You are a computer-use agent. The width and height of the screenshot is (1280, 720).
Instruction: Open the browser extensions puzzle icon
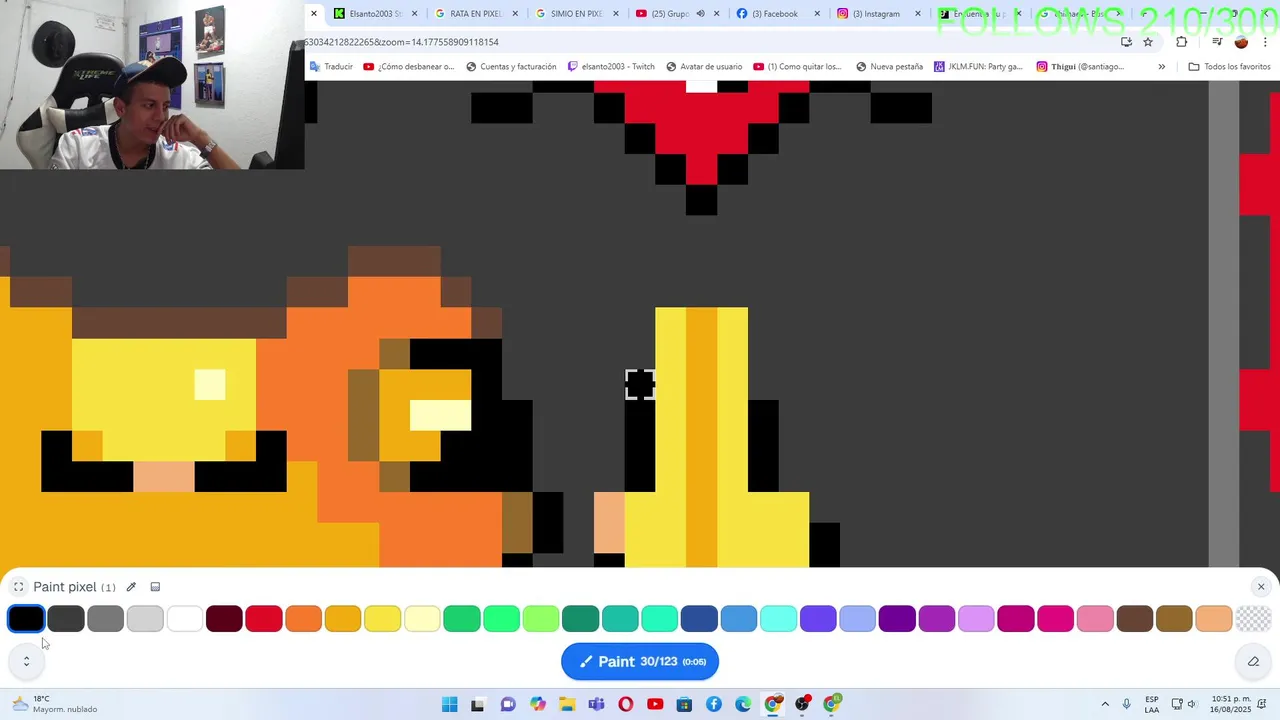1182,42
